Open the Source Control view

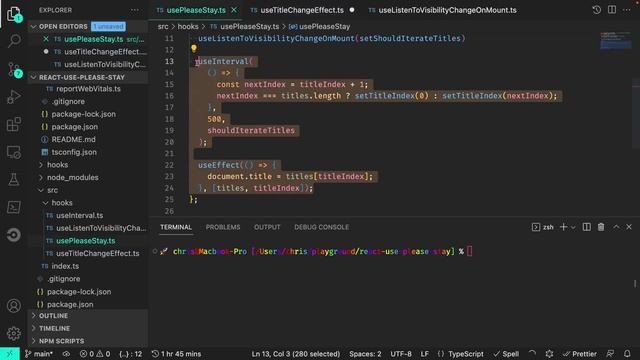14,69
